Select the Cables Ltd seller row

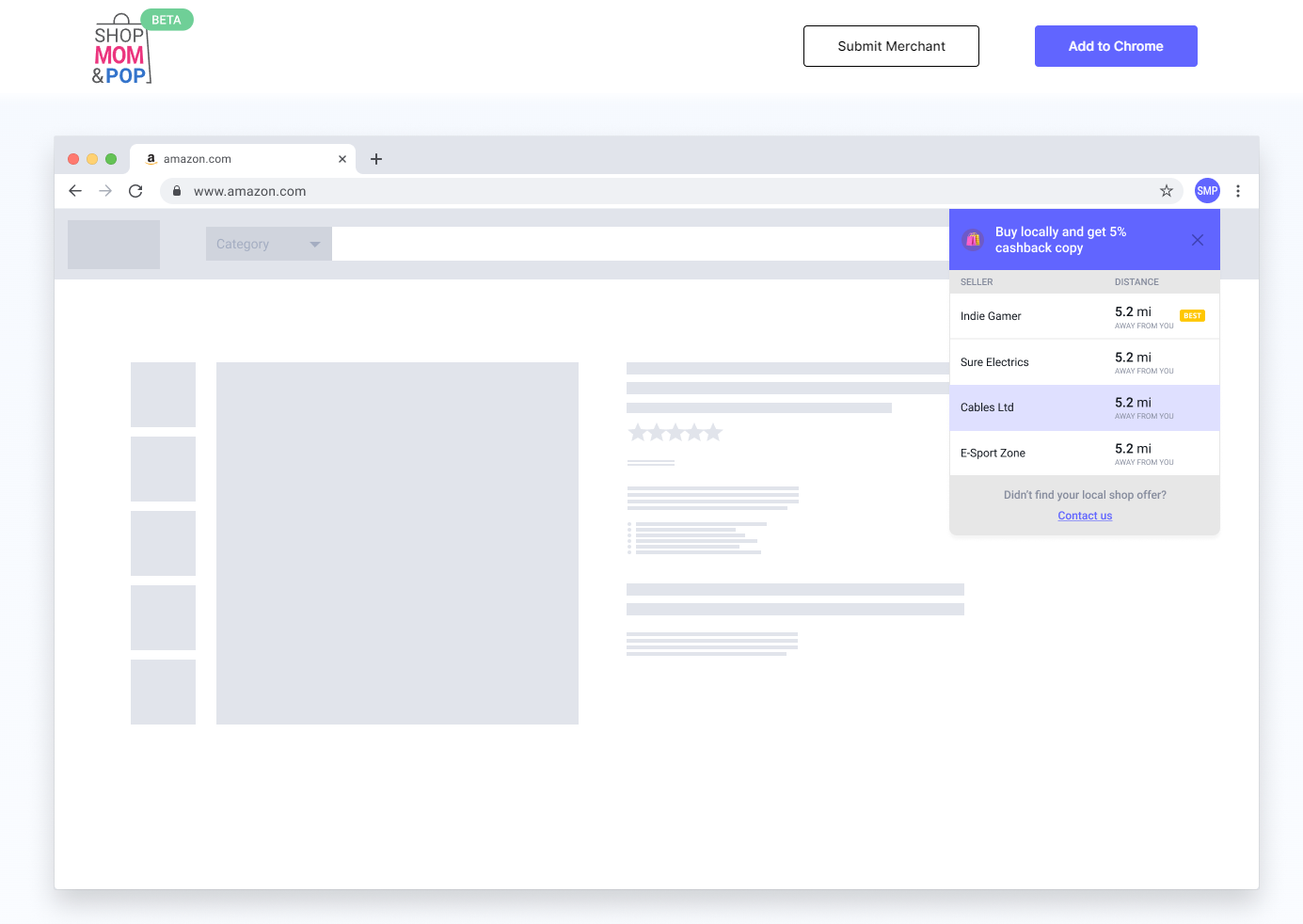pyautogui.click(x=1085, y=407)
